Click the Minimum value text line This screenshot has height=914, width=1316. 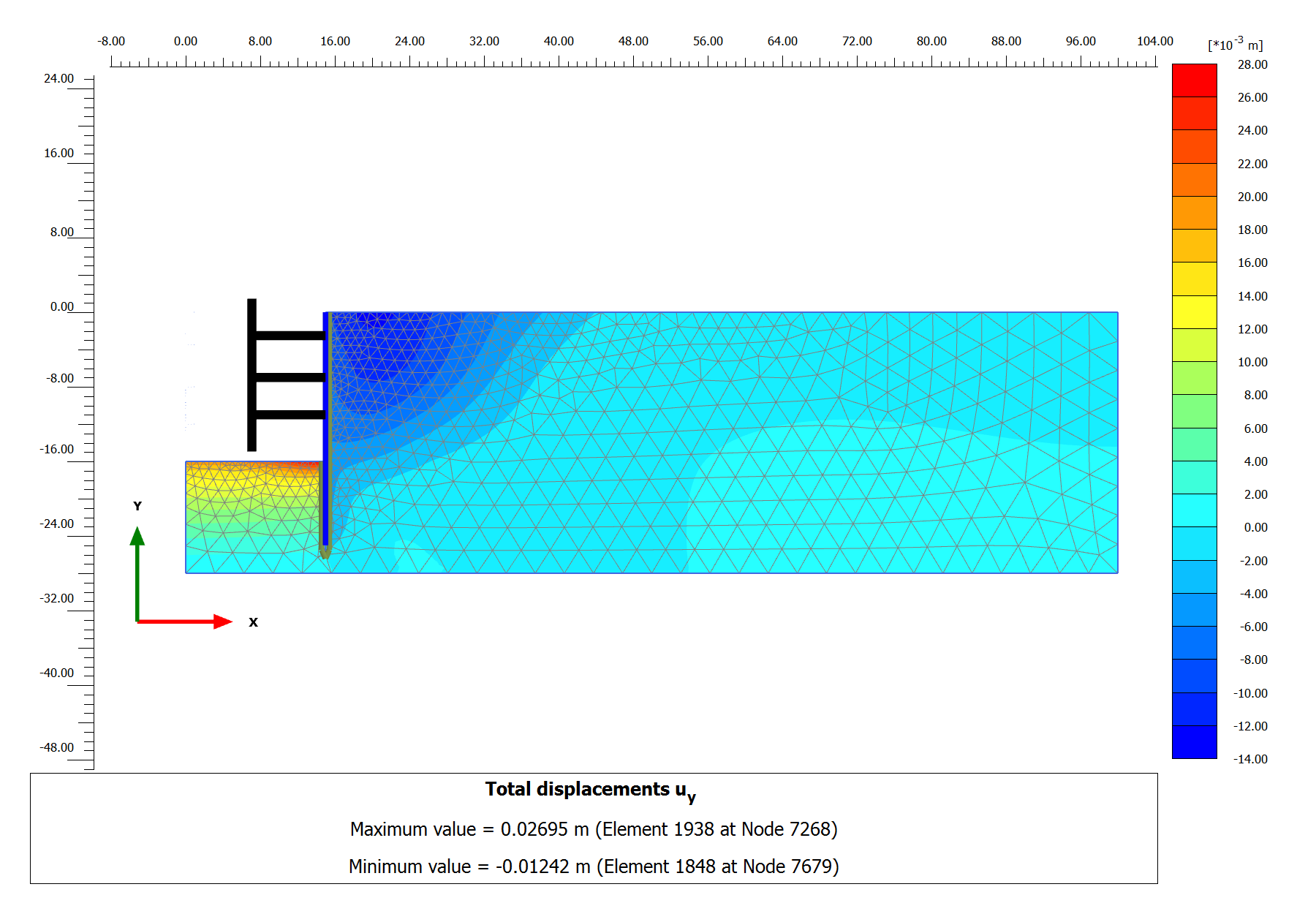(x=593, y=866)
